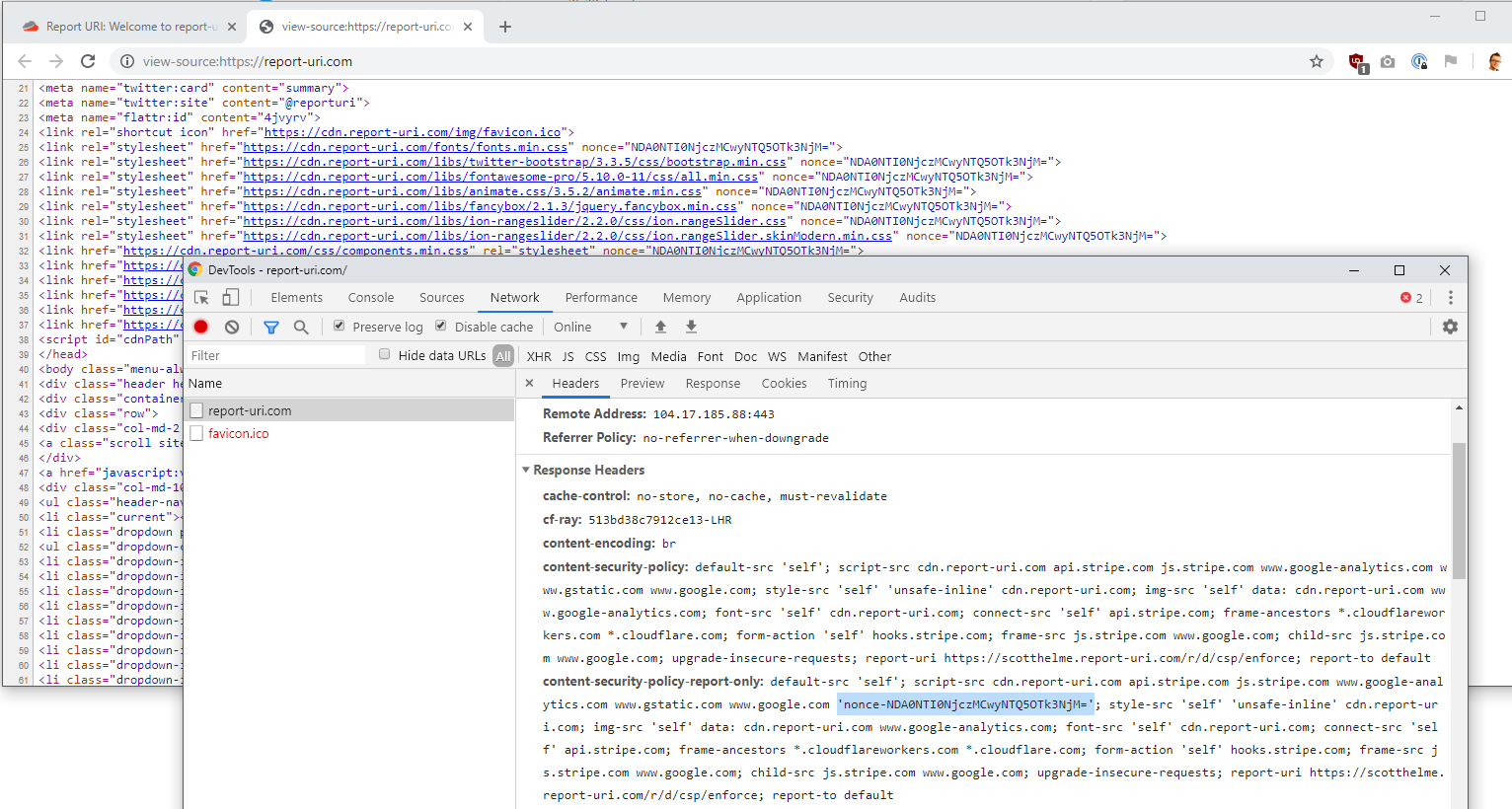Viewport: 1512px width, 809px height.
Task: Focus the Chrome address bar
Action: [x=721, y=61]
